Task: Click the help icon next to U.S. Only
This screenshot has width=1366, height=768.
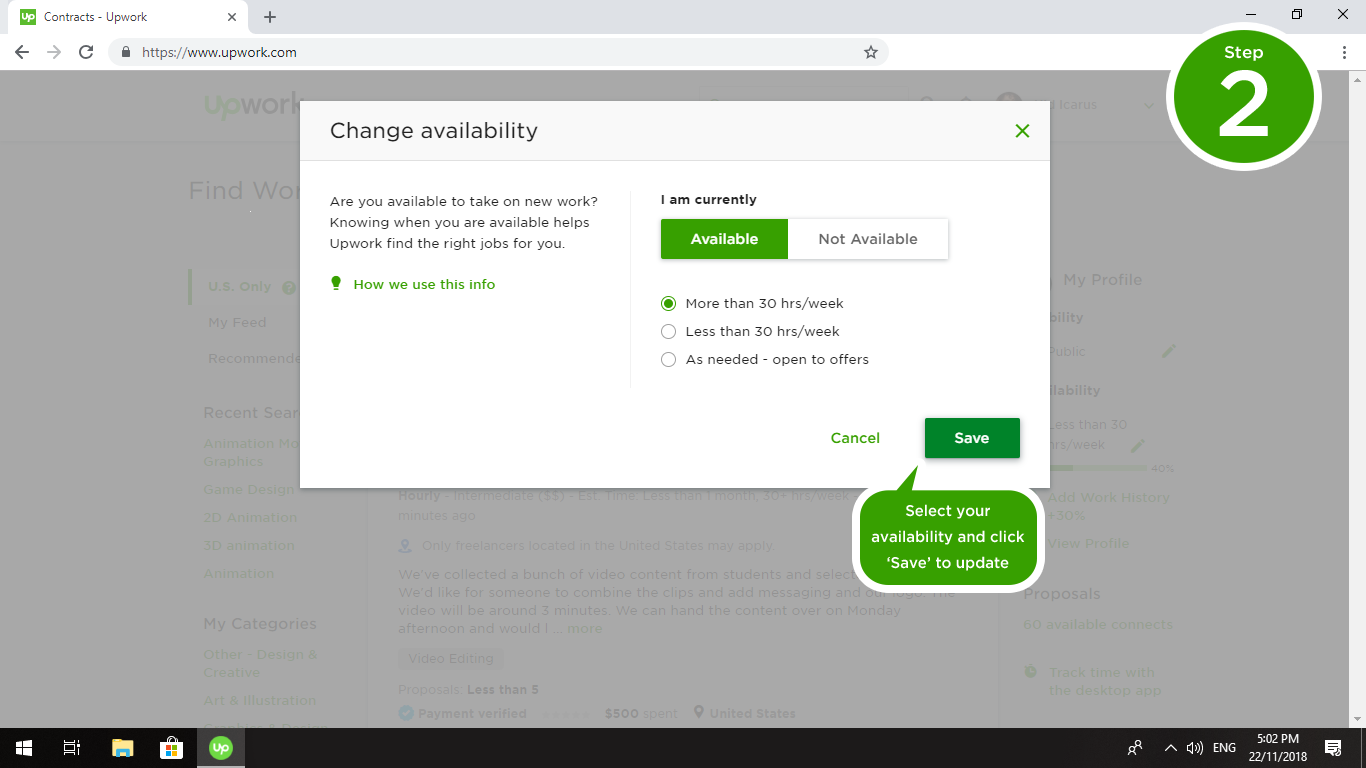Action: [289, 287]
